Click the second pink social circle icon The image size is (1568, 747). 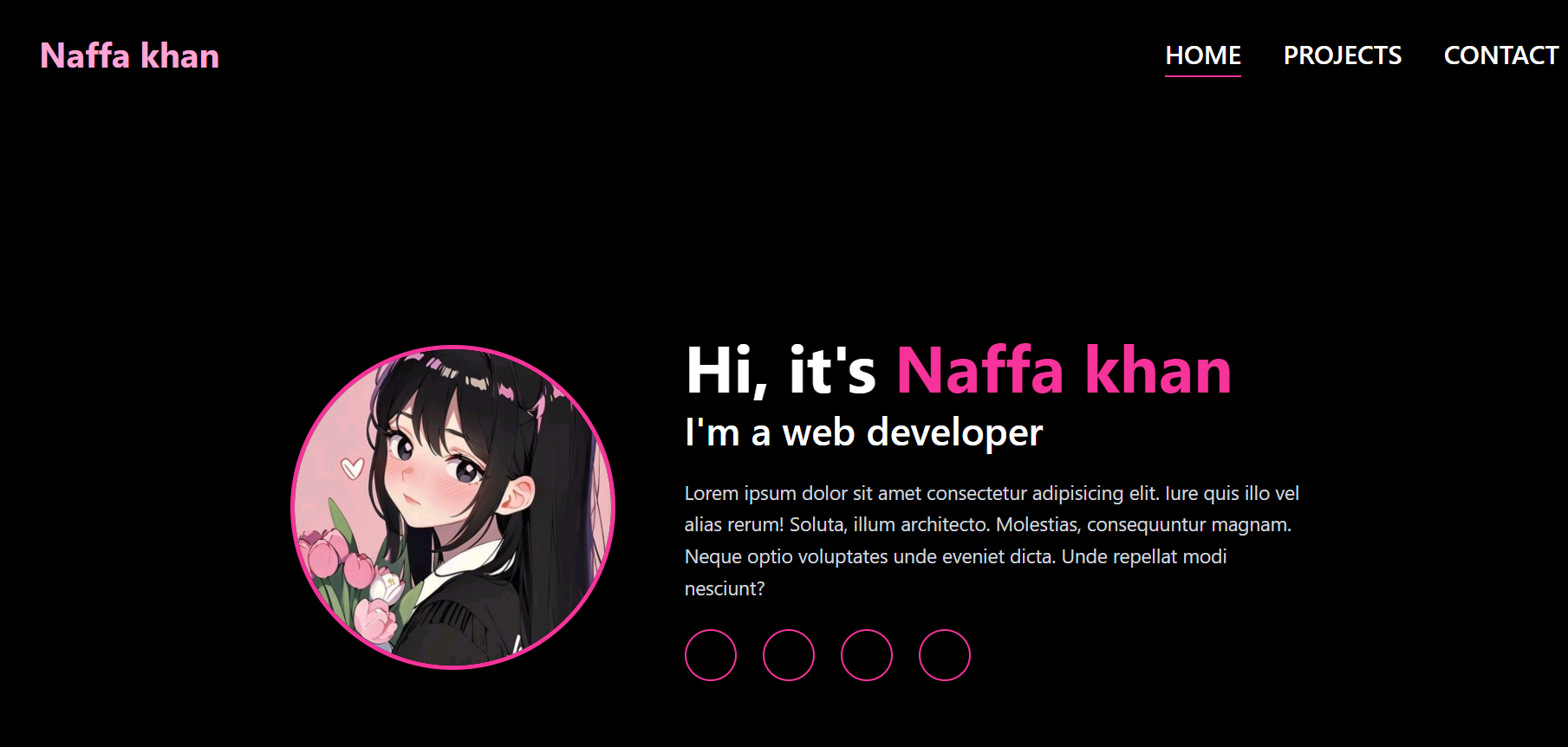click(789, 655)
